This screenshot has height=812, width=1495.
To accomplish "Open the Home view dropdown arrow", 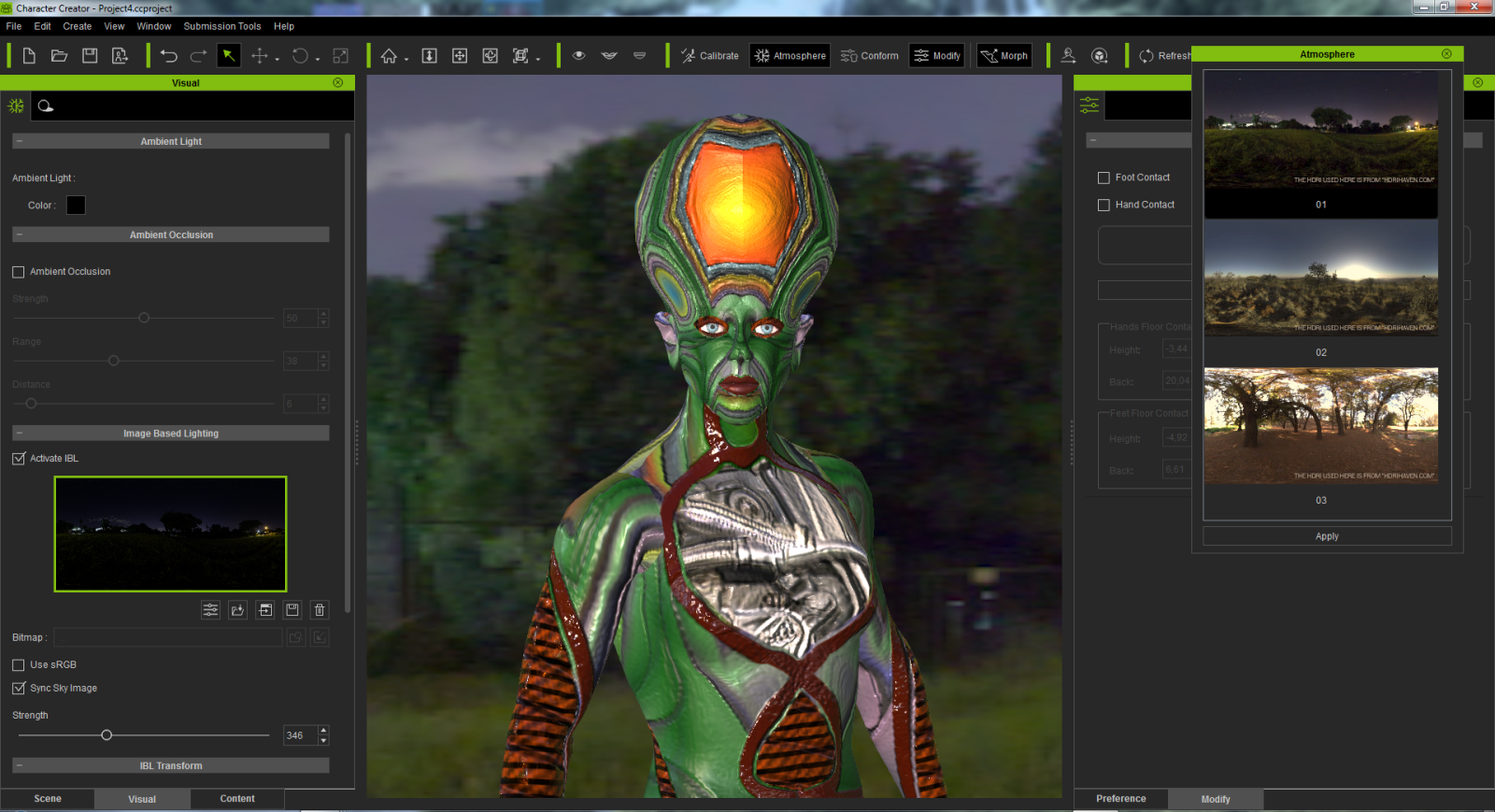I will coord(406,59).
